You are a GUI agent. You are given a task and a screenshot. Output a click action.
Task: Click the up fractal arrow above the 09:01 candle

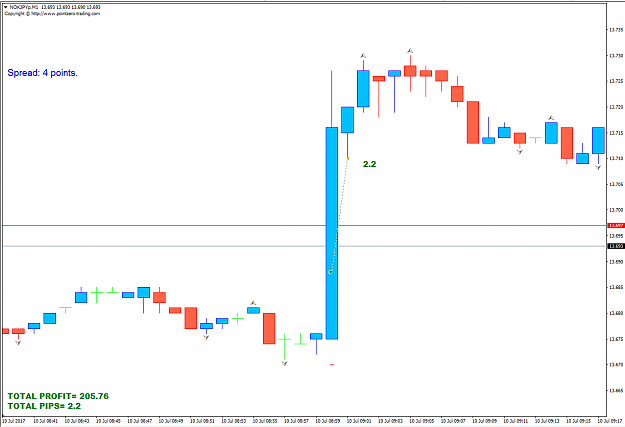(x=363, y=56)
